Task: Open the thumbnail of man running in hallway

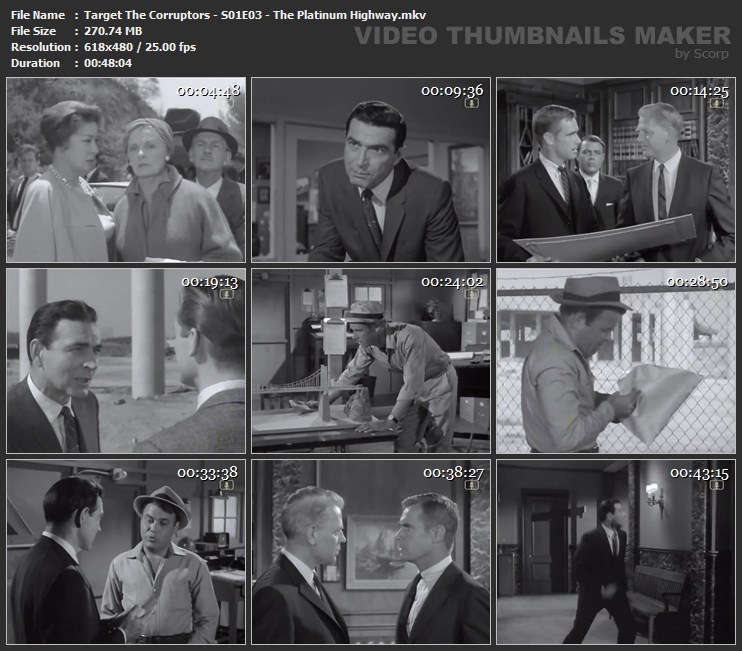Action: tap(616, 552)
